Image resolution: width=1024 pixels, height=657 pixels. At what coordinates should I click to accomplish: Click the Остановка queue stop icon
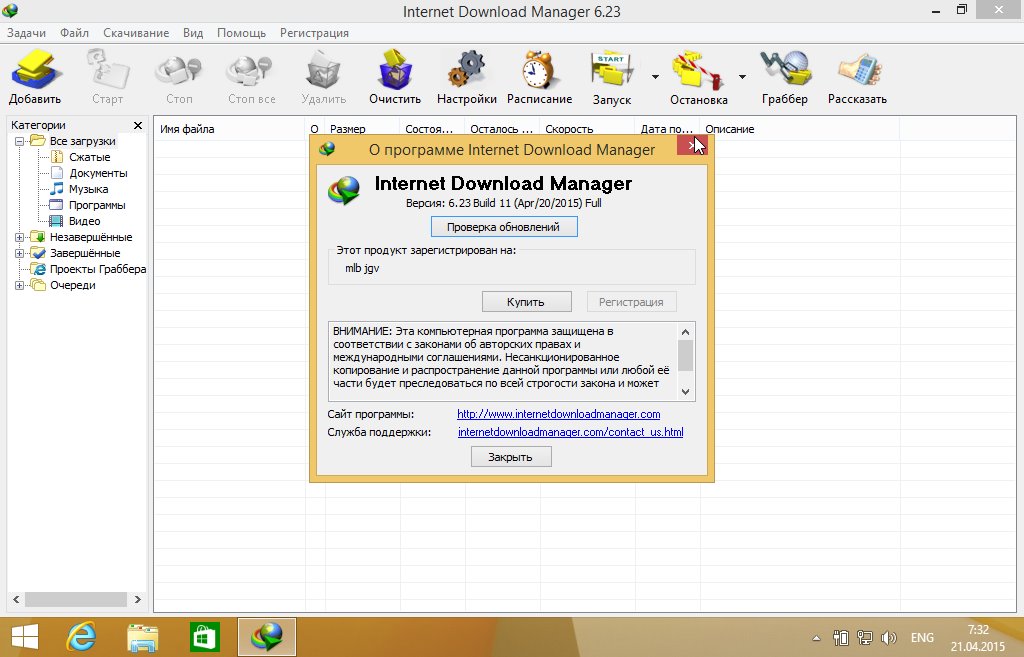click(697, 70)
